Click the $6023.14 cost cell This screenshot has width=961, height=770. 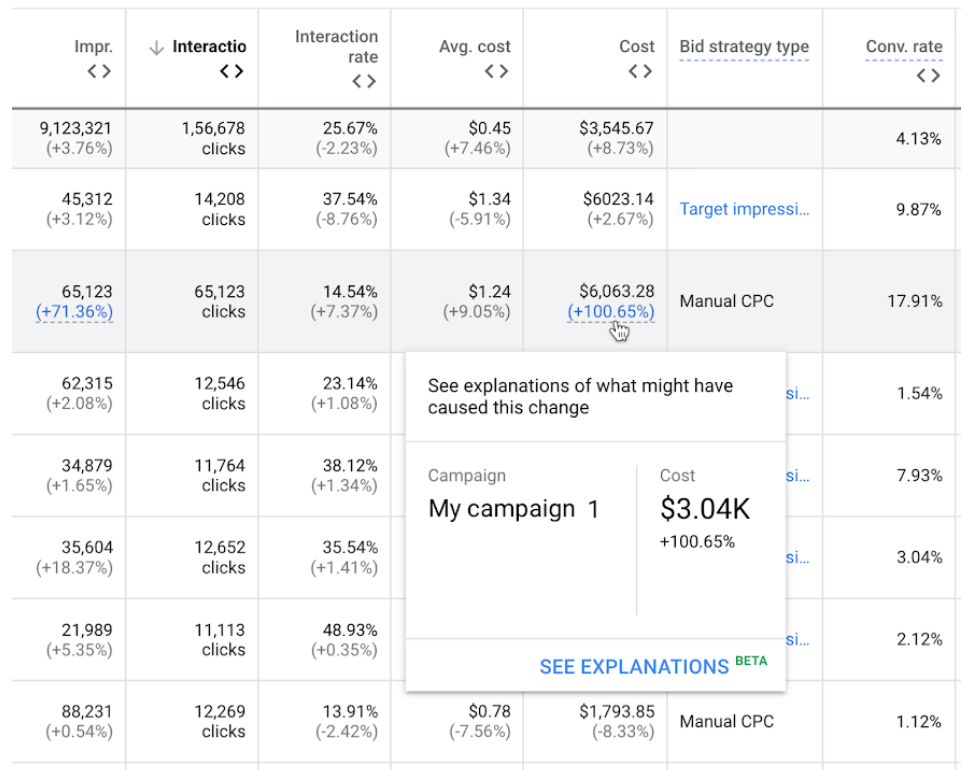[618, 199]
